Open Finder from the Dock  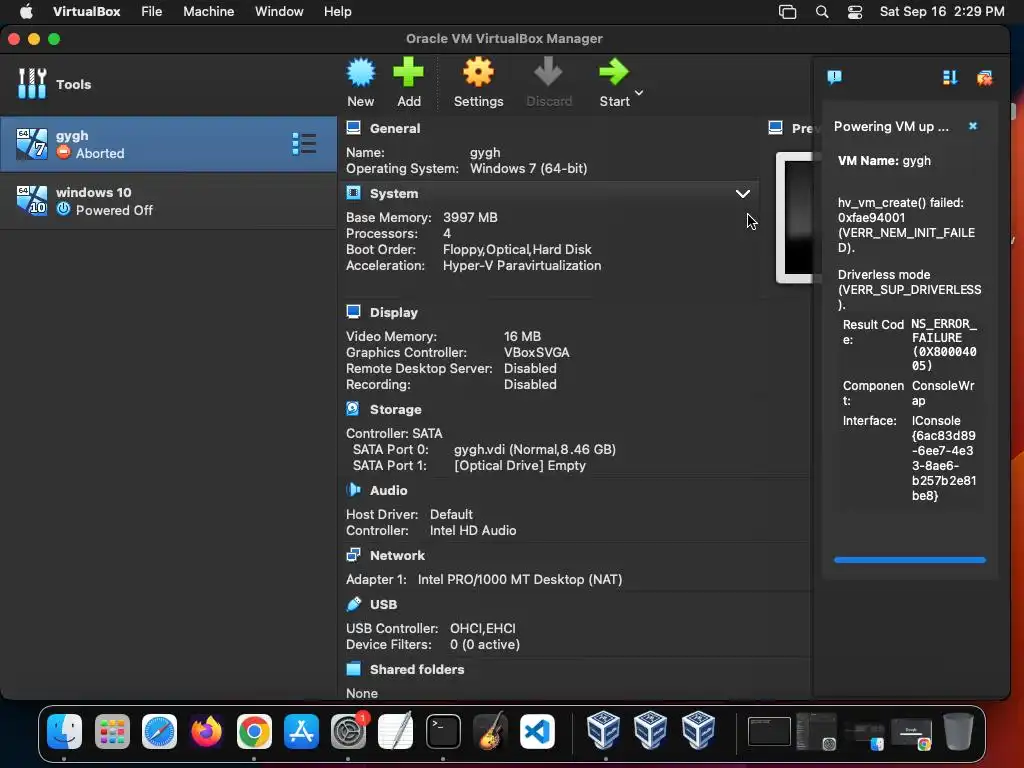64,731
